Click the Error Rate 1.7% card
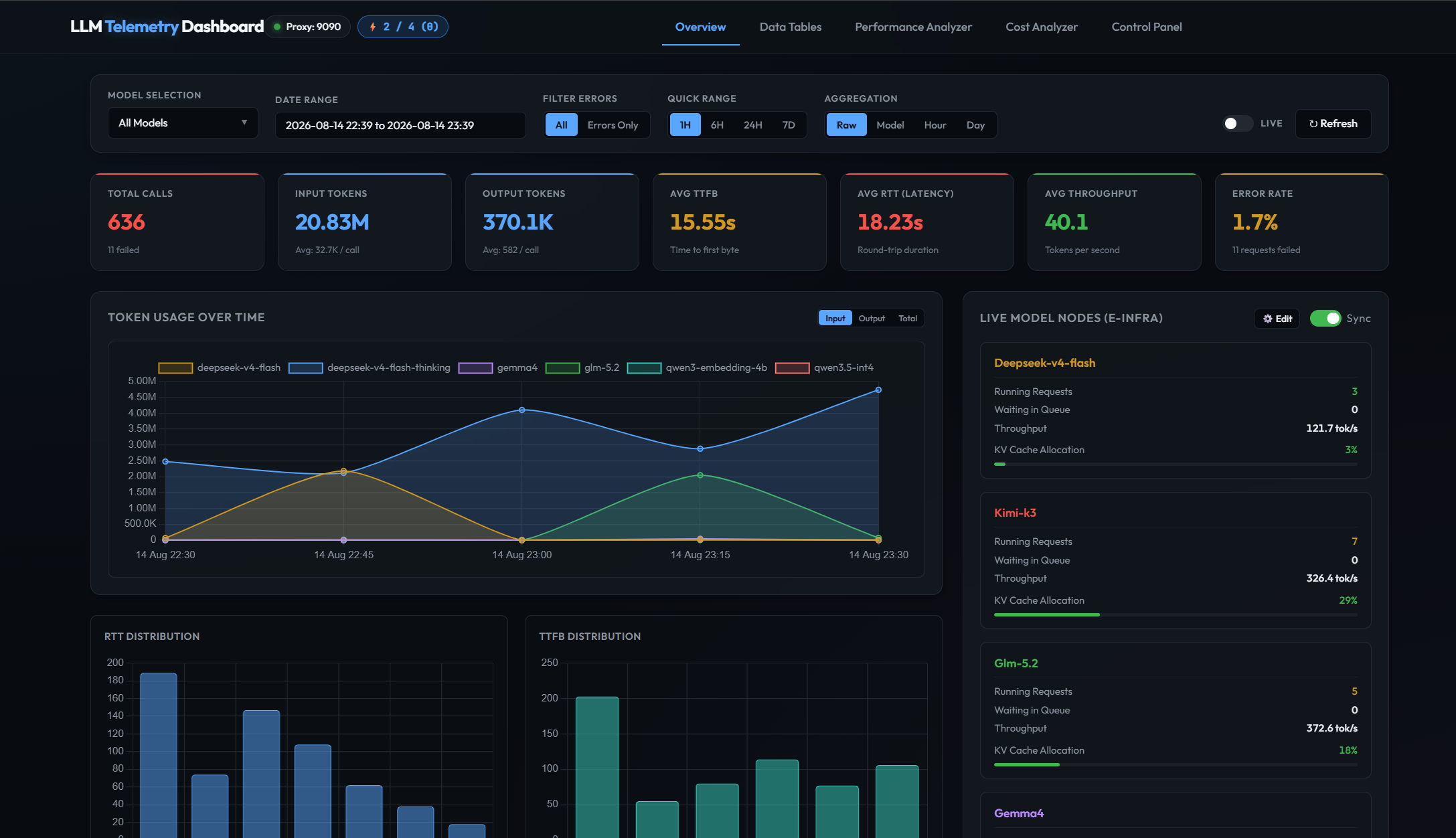1456x838 pixels. [x=1302, y=222]
